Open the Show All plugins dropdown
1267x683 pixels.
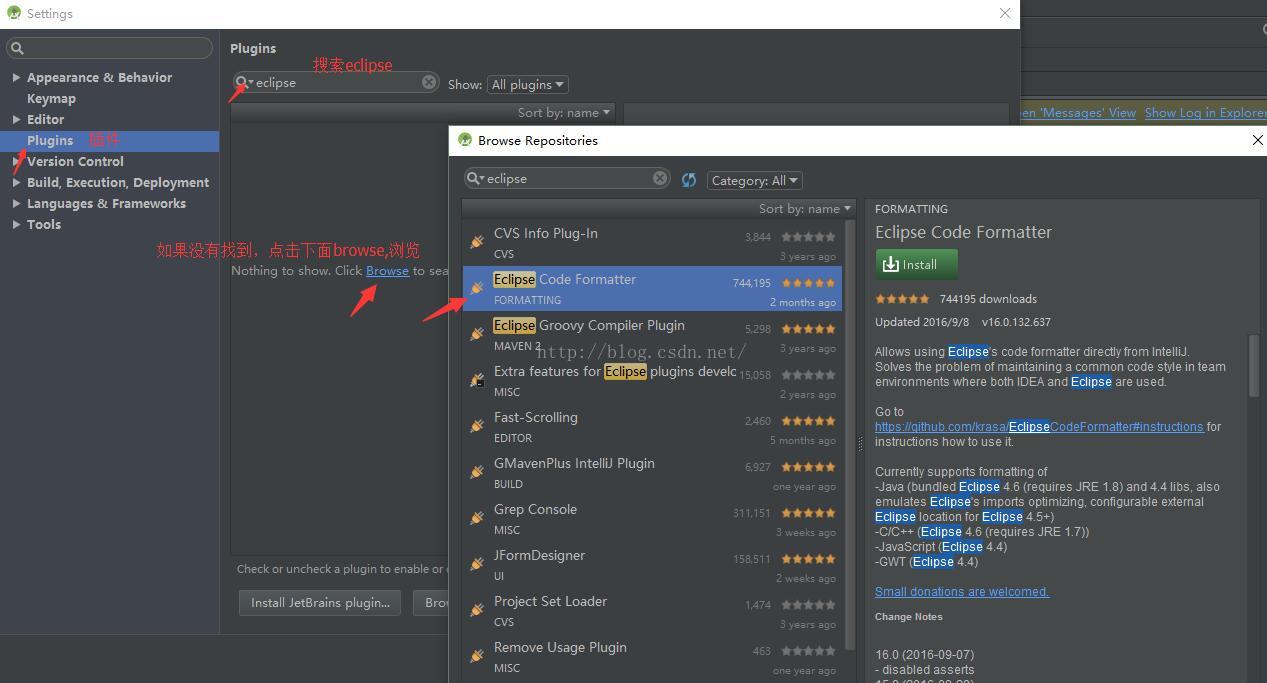[x=527, y=85]
